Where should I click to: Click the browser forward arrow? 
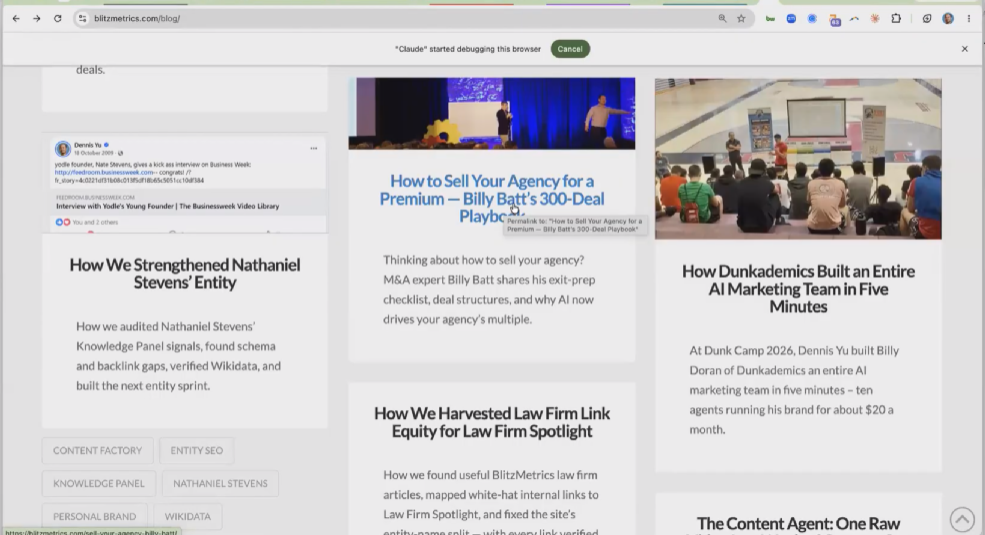tap(36, 19)
